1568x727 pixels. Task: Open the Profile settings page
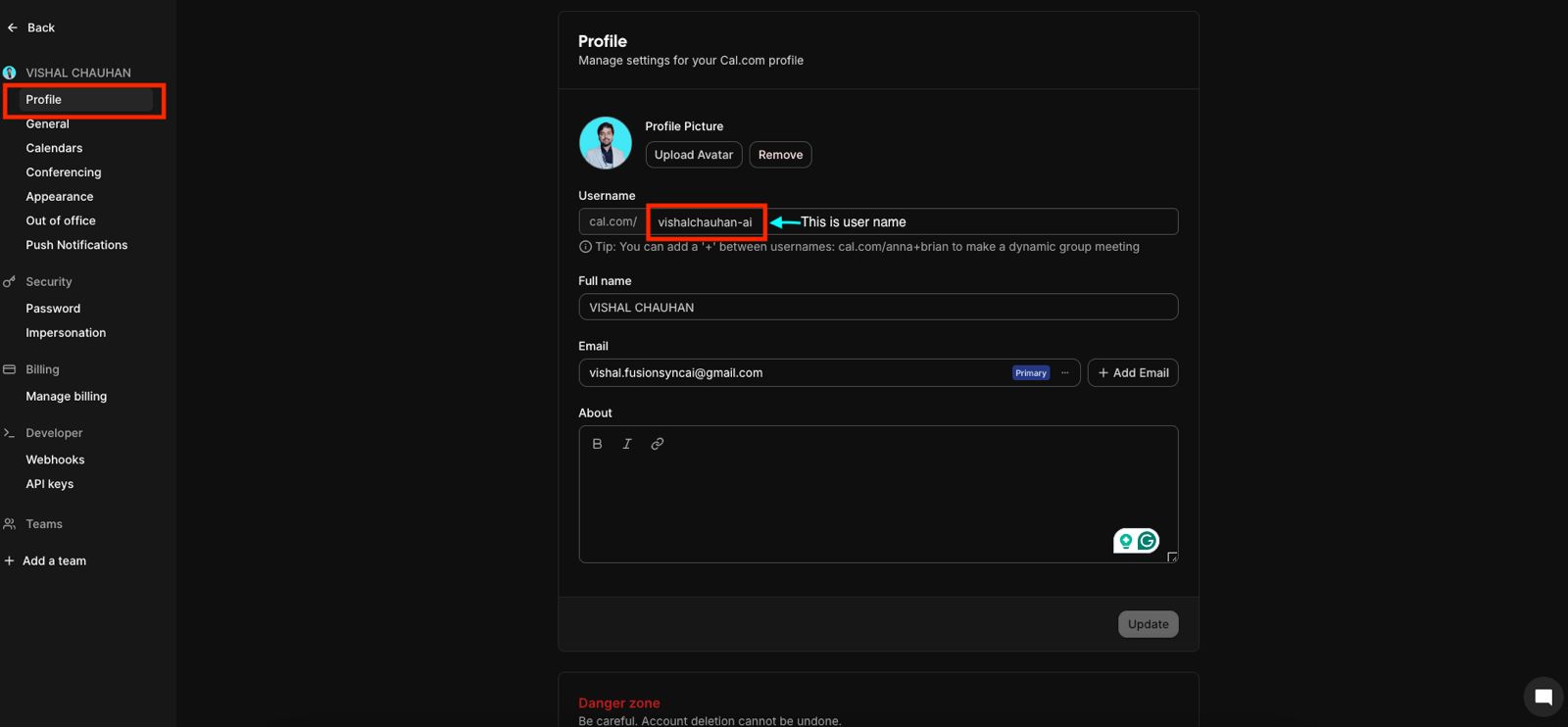point(86,99)
